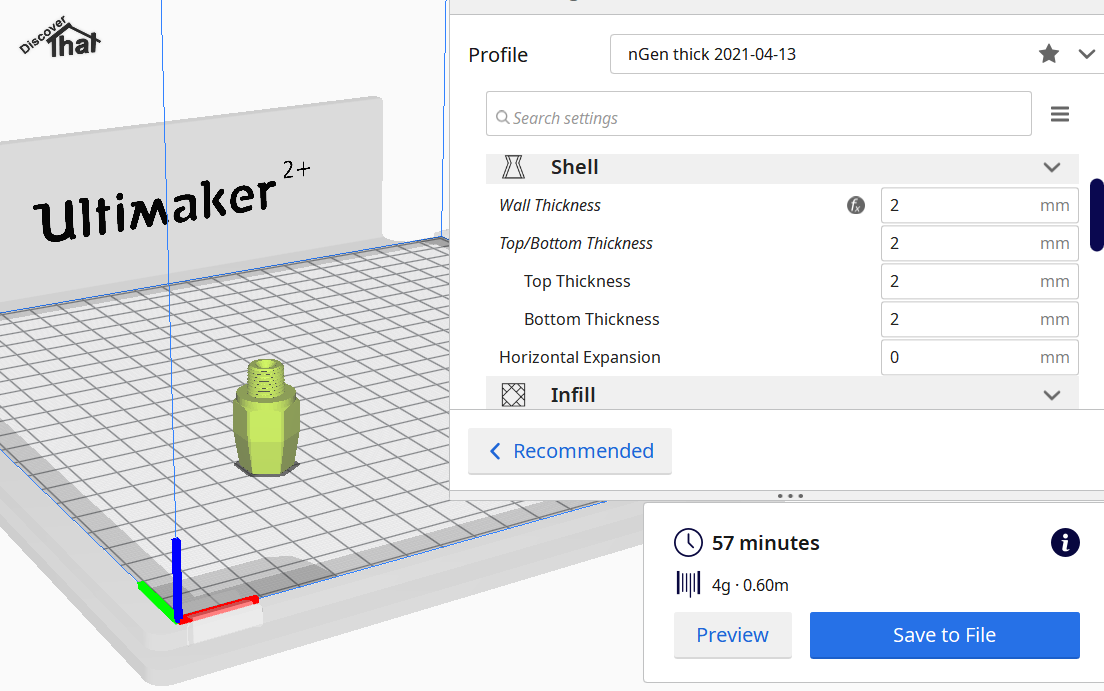The image size is (1104, 691).
Task: Click the Top/Bottom Thickness label
Action: click(576, 244)
